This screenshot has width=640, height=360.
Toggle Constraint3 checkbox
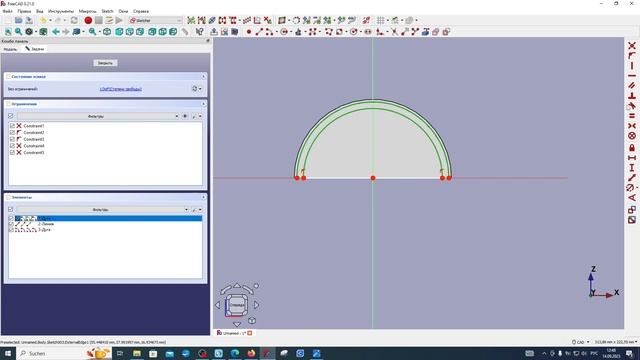[12, 139]
